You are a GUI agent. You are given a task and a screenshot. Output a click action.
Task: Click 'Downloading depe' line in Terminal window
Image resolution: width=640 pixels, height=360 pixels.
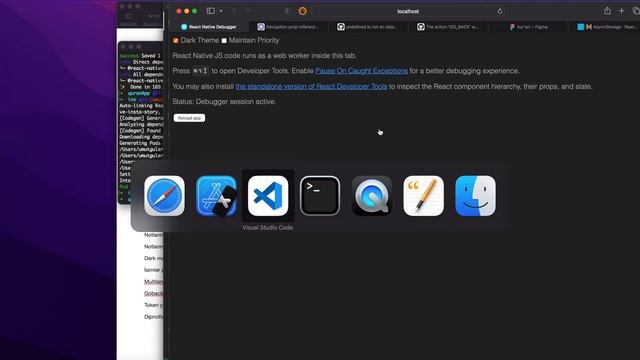point(141,137)
